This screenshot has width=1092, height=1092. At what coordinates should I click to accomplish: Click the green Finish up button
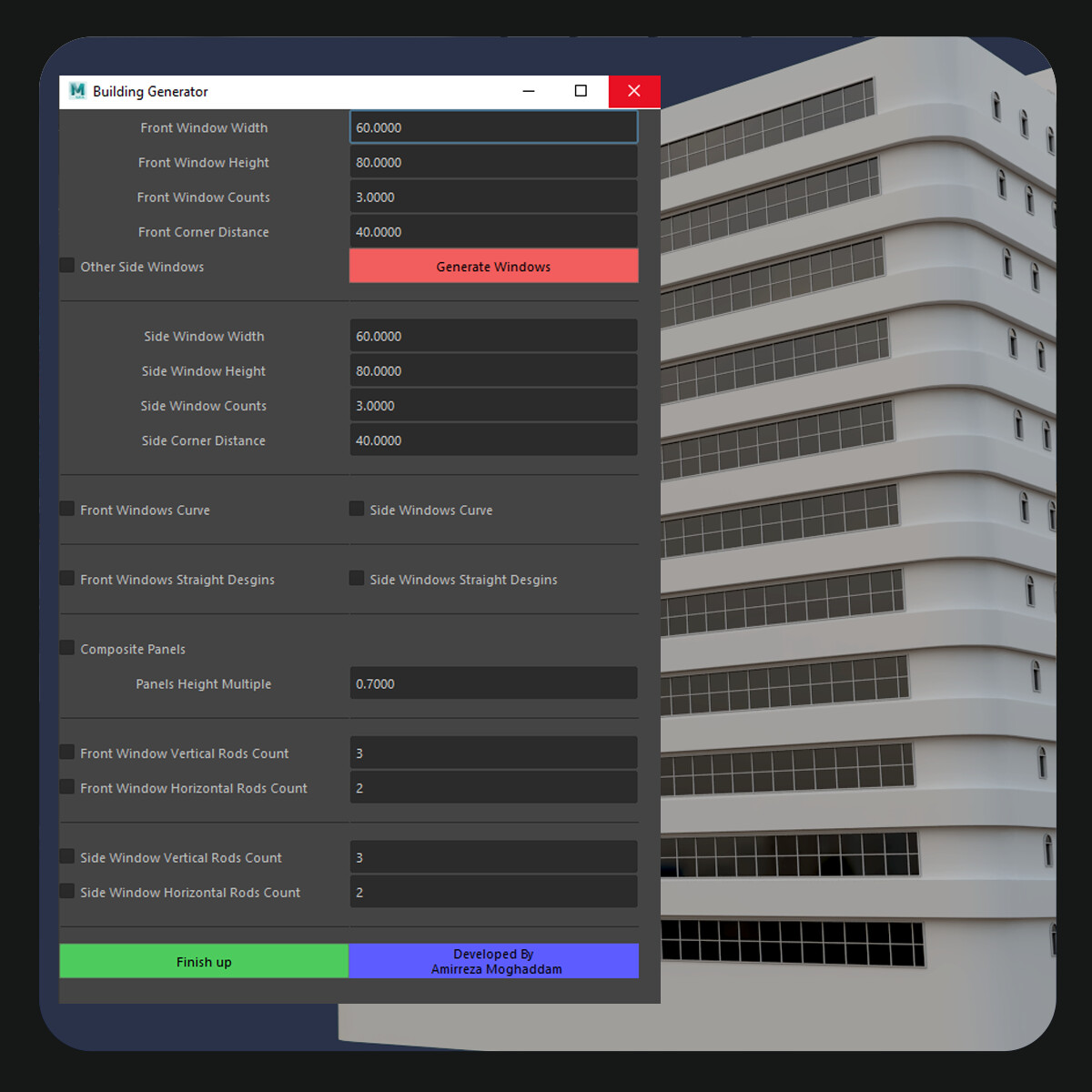203,961
